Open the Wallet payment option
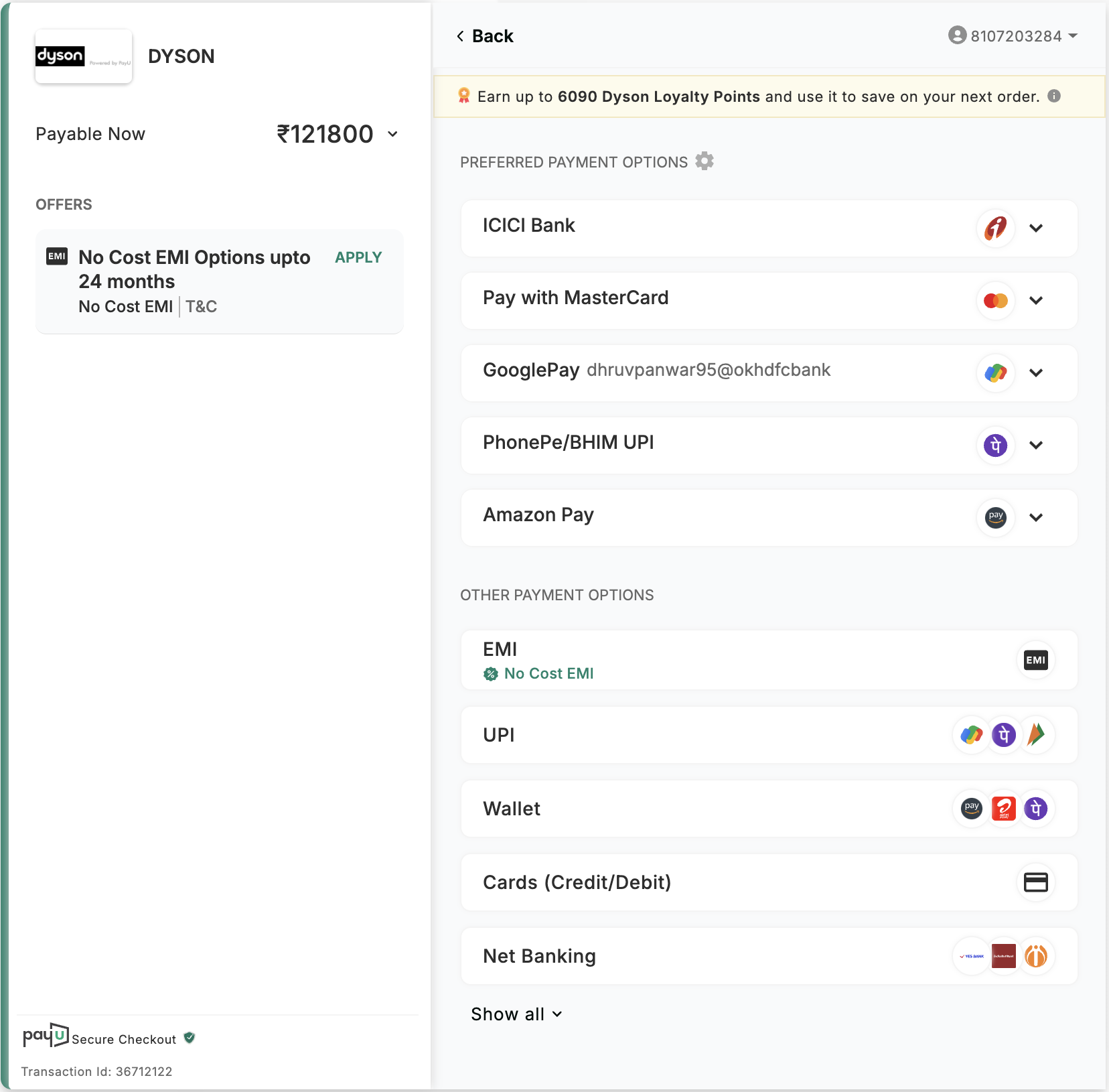Screen dimensions: 1109x1092 [769, 809]
